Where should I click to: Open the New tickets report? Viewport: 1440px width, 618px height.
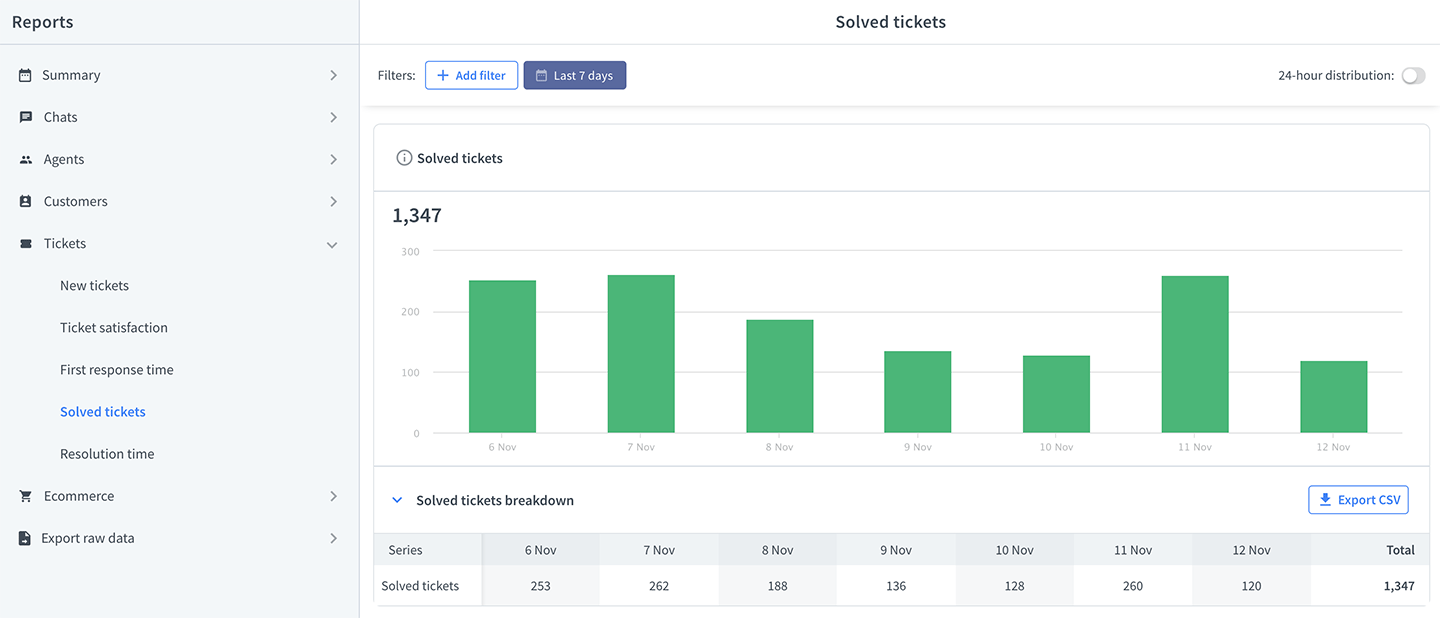tap(94, 285)
